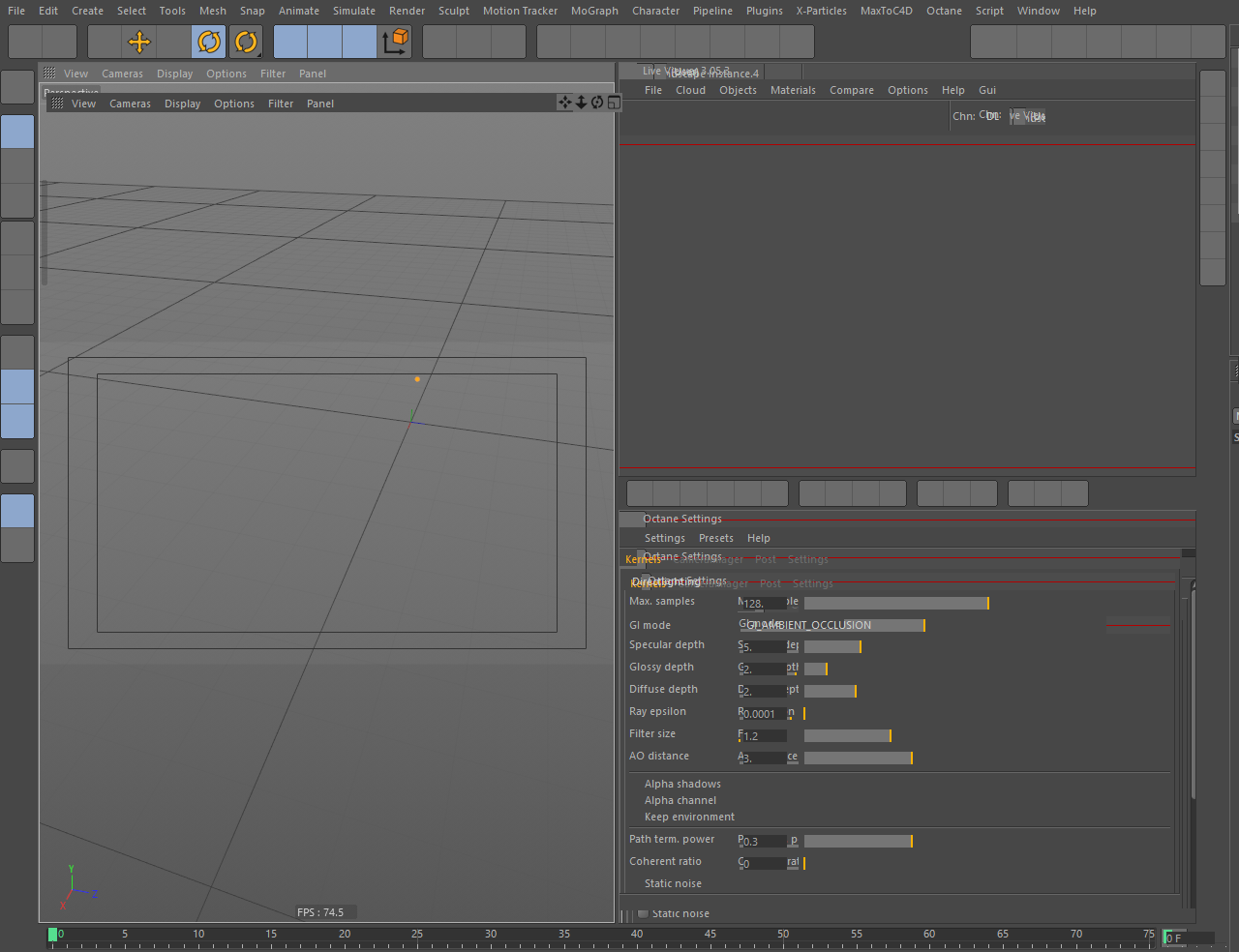Click the Filter size value field 1.2
Screen dimensions: 1239x952
click(x=763, y=736)
